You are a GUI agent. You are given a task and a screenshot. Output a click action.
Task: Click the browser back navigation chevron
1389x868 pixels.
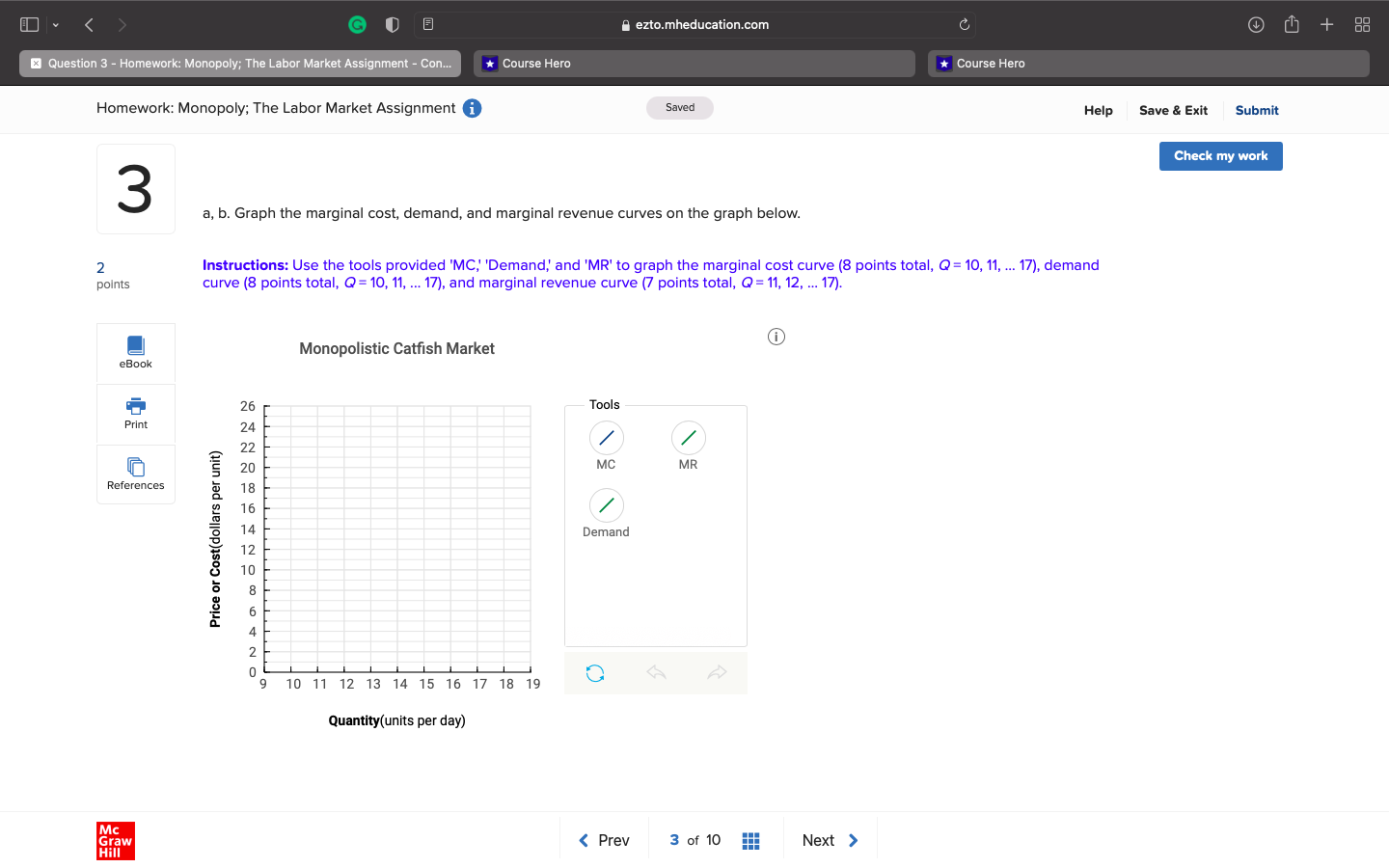tap(89, 24)
